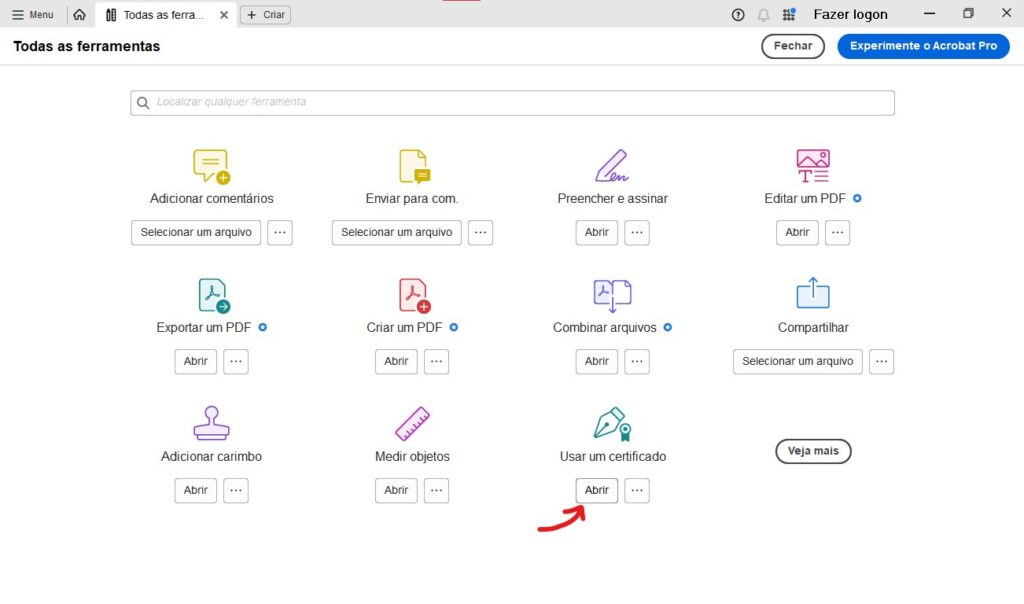The height and width of the screenshot is (604, 1024).
Task: Open the apps grid icon
Action: 789,14
